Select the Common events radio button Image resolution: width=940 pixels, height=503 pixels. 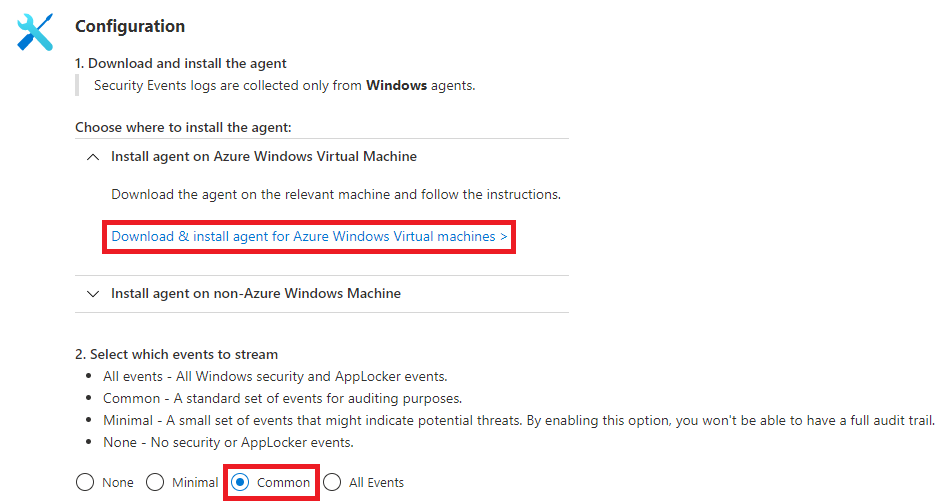(x=240, y=483)
